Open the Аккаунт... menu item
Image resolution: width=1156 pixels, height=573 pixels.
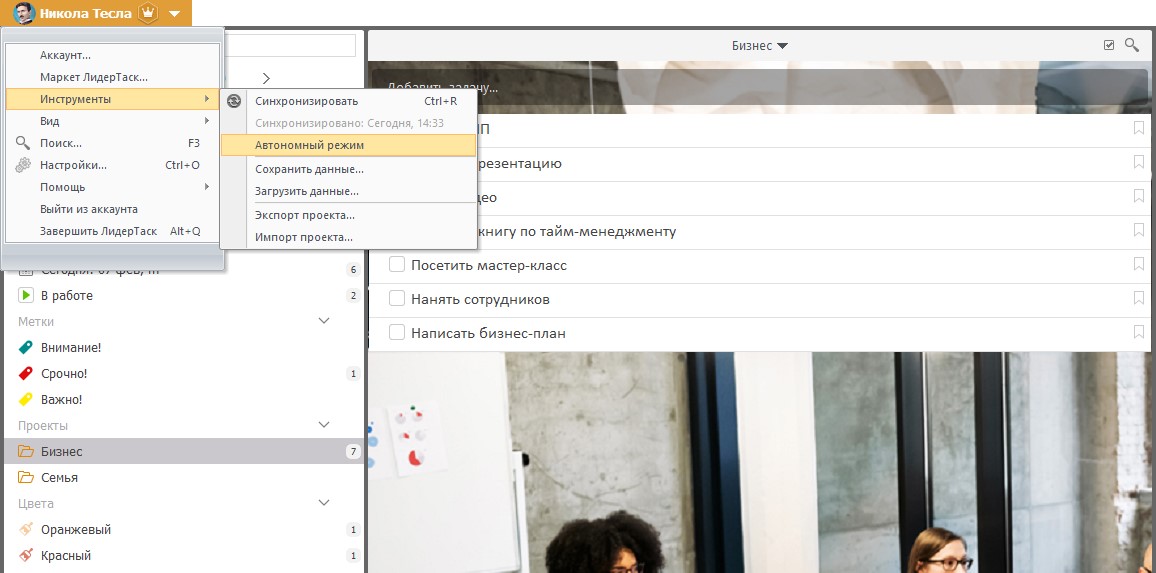tap(113, 55)
